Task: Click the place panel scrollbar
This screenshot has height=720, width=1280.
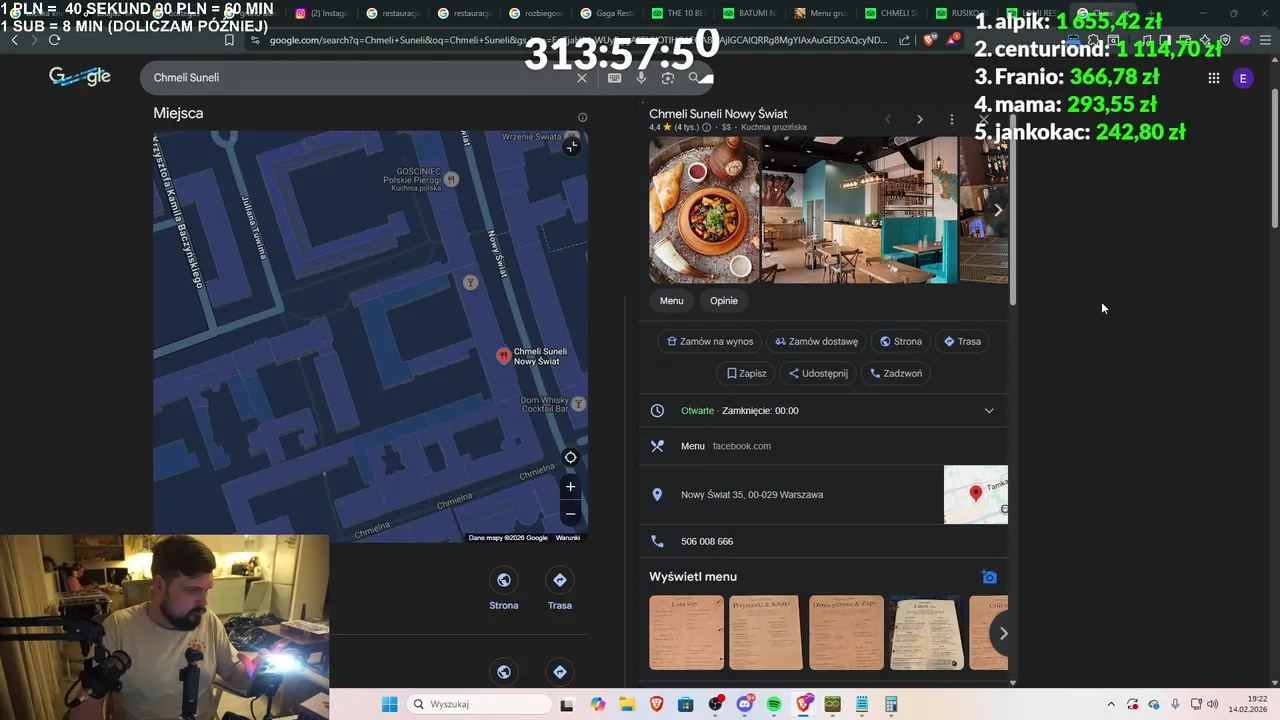Action: (1013, 210)
